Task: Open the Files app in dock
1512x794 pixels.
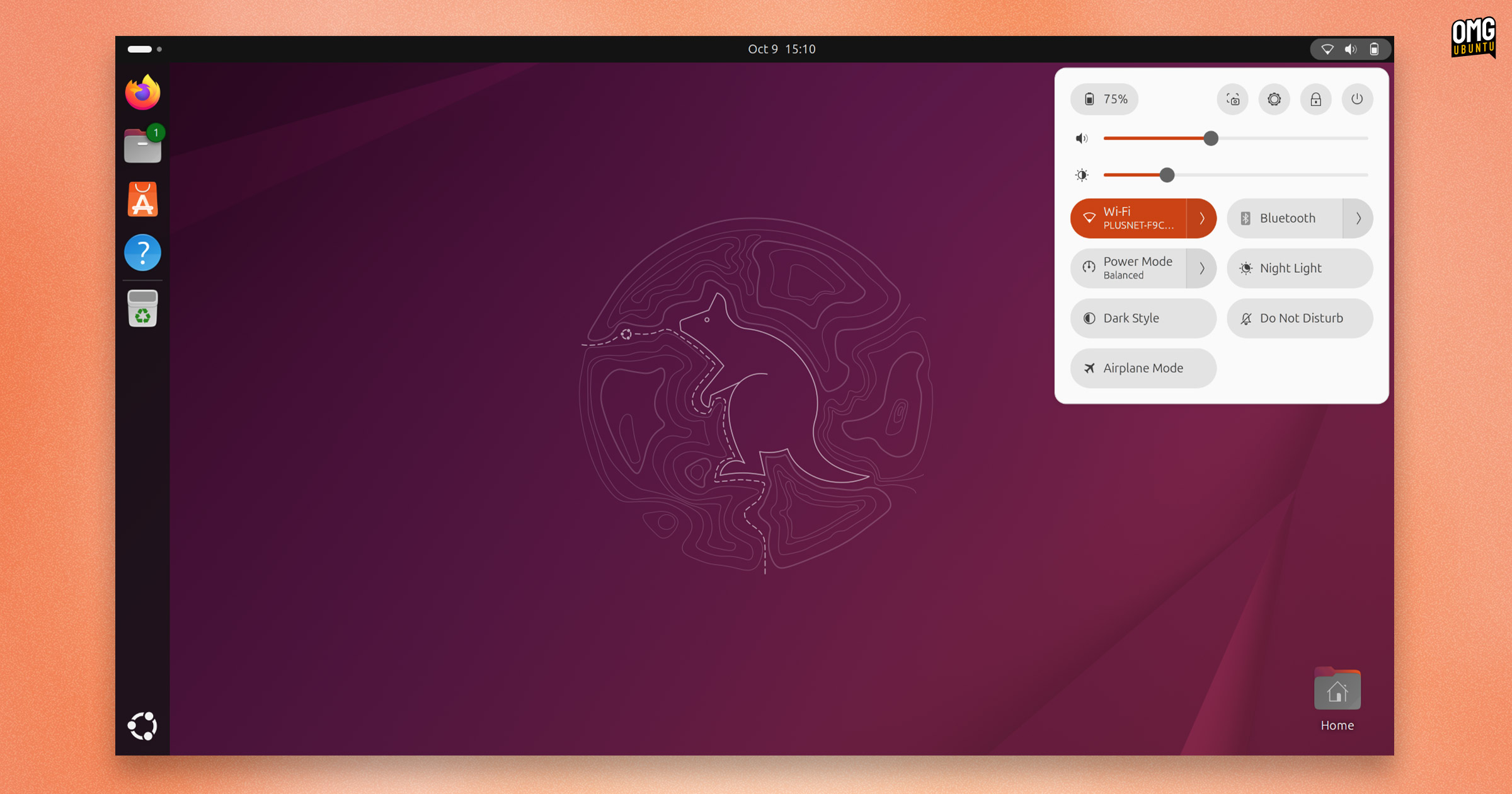Action: tap(143, 146)
